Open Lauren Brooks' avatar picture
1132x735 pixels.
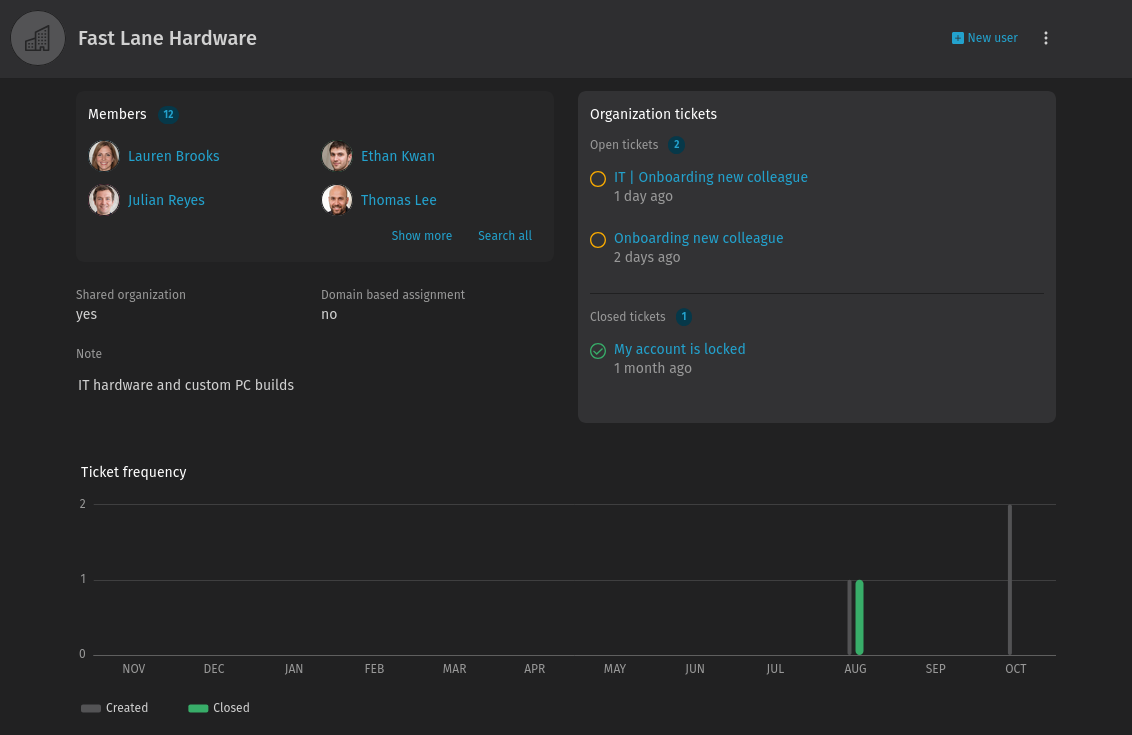coord(104,156)
